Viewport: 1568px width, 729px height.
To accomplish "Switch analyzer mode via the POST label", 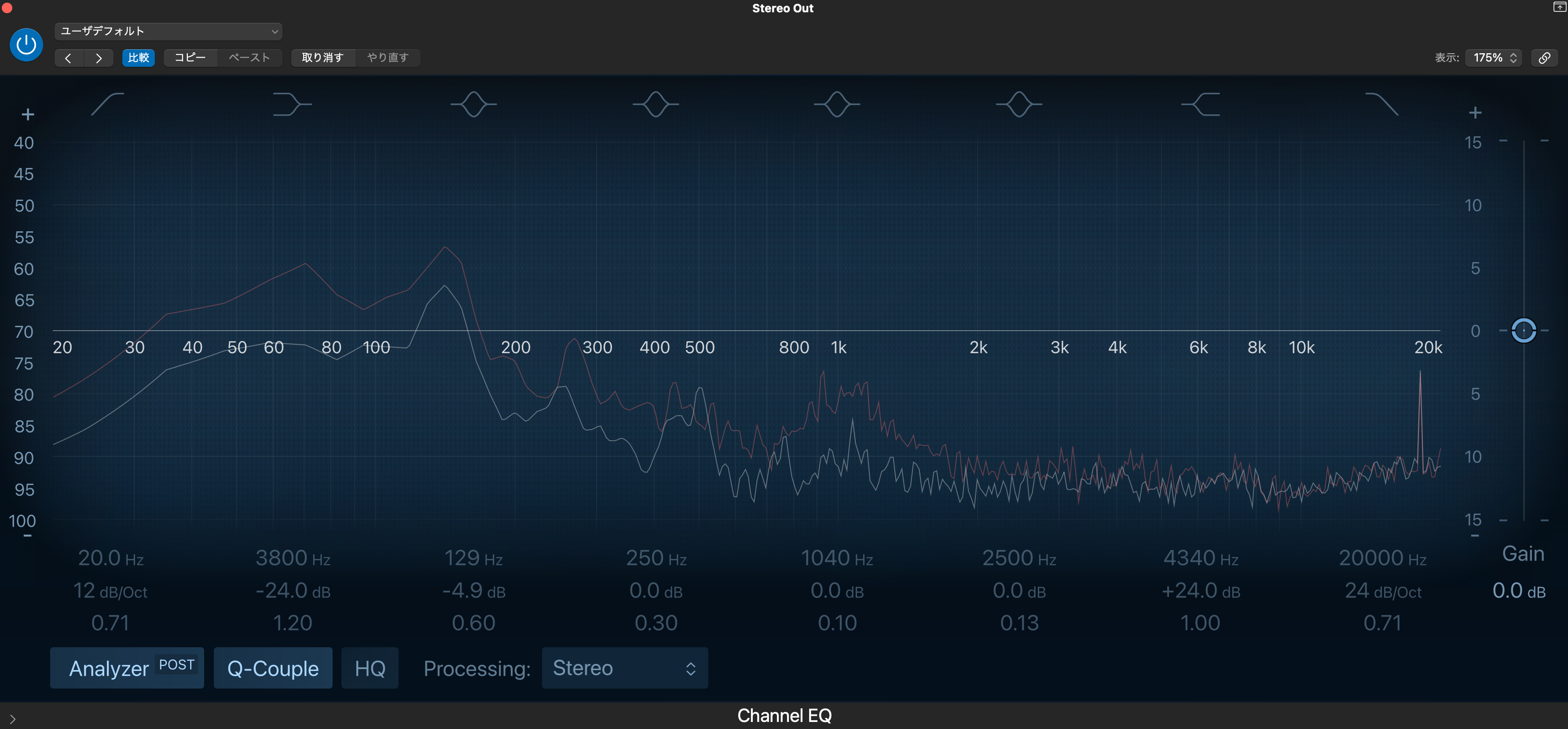I will click(176, 664).
